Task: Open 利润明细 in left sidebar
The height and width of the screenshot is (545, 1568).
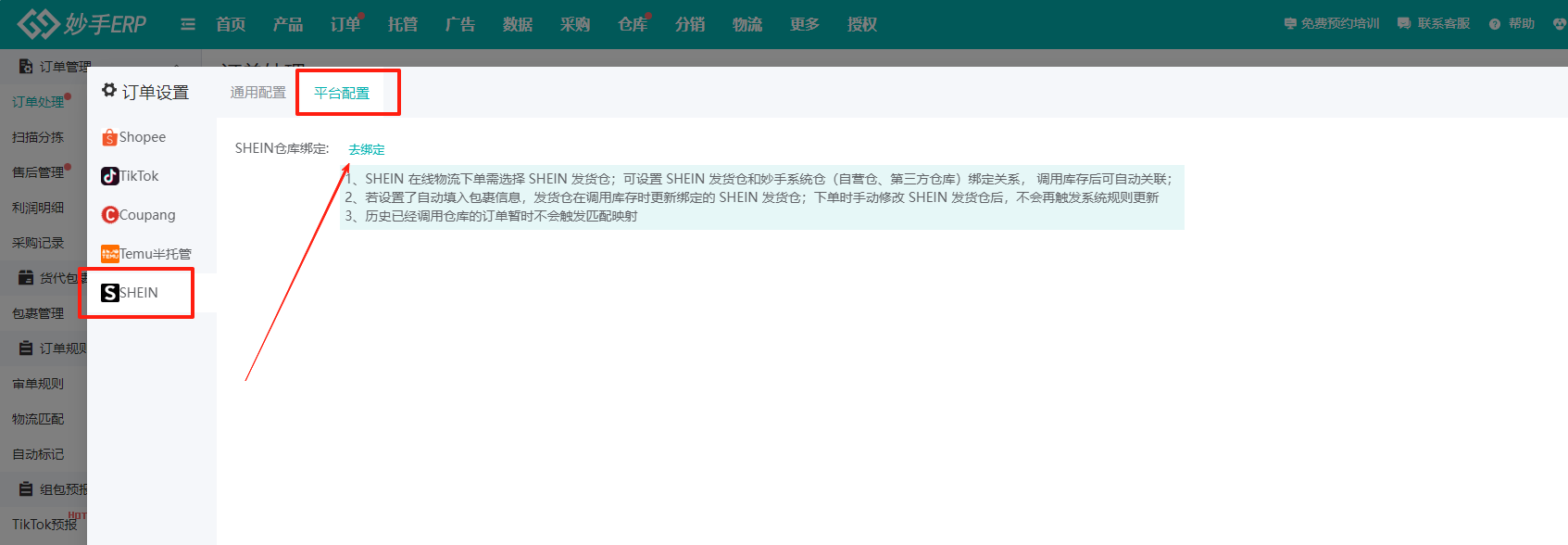Action: (x=38, y=208)
